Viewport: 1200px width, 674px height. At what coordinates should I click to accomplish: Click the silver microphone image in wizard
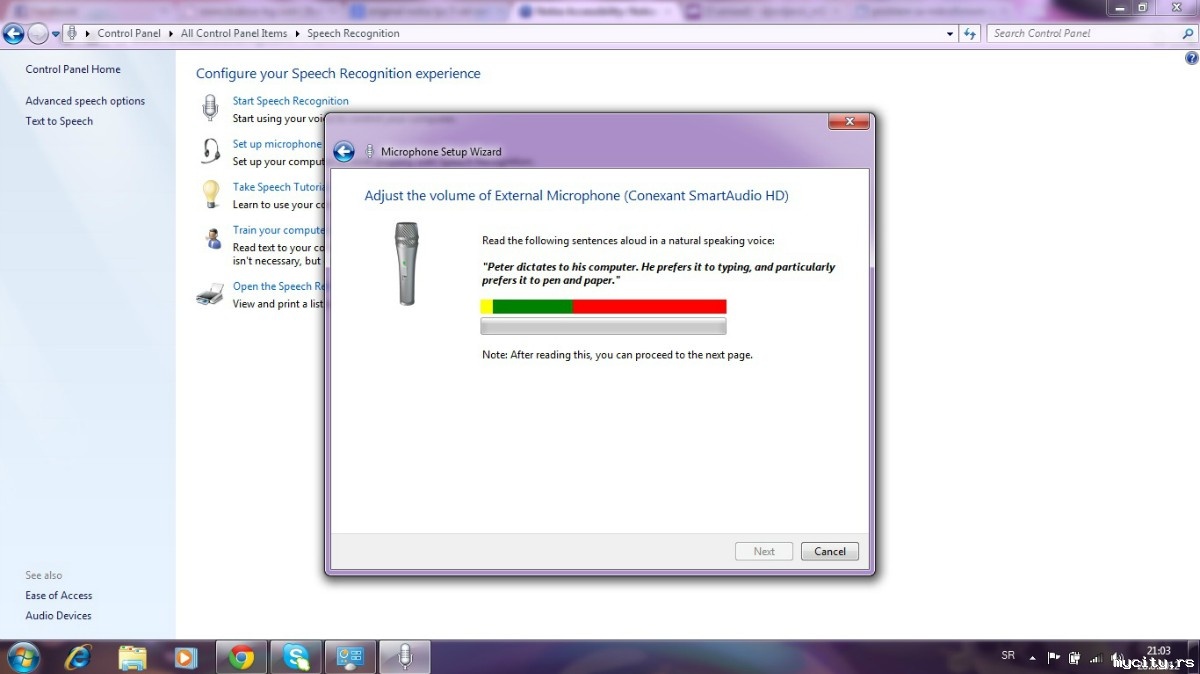406,263
